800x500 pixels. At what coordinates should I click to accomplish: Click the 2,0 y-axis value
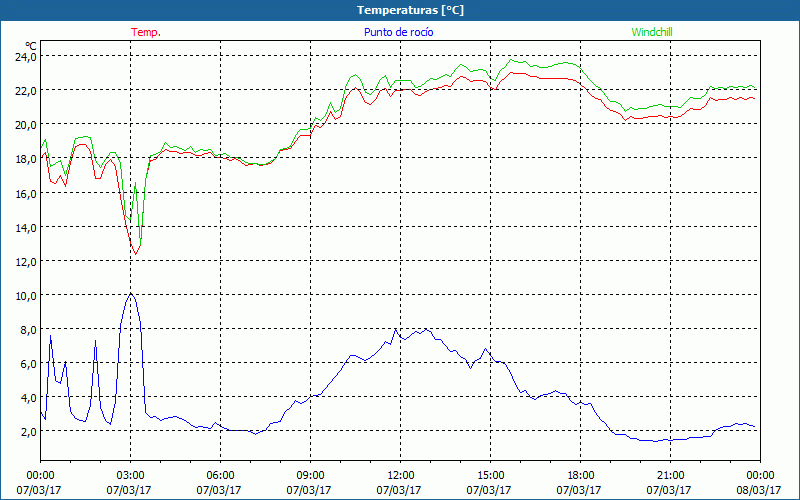point(28,432)
